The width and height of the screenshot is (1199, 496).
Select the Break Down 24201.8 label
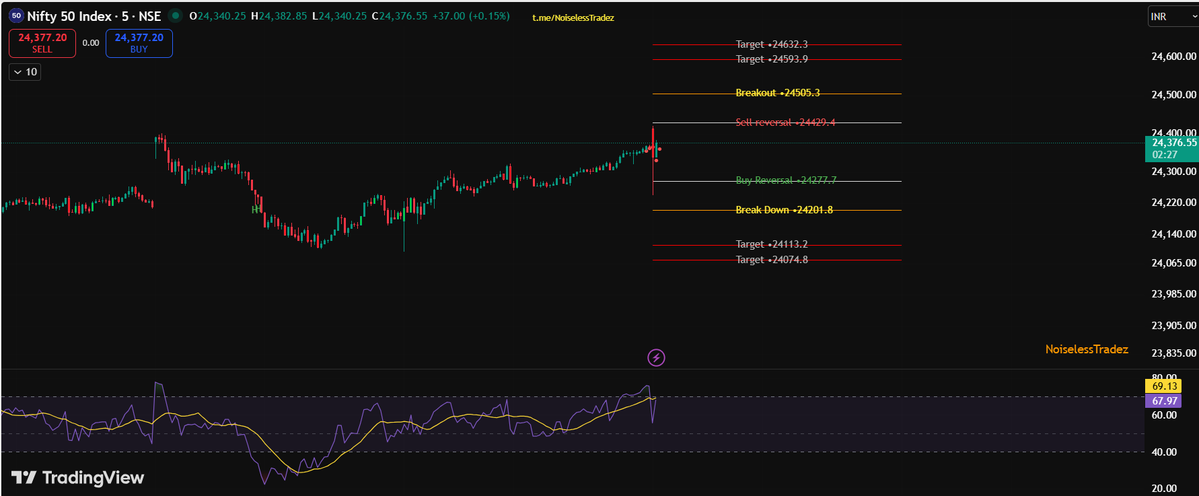pyautogui.click(x=784, y=209)
